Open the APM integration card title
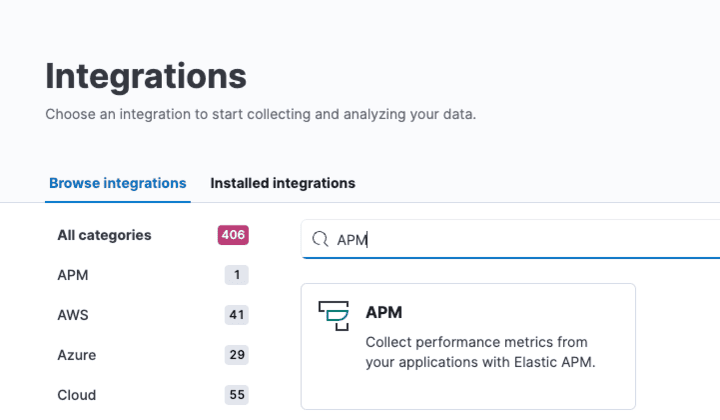This screenshot has width=720, height=420. pyautogui.click(x=384, y=312)
